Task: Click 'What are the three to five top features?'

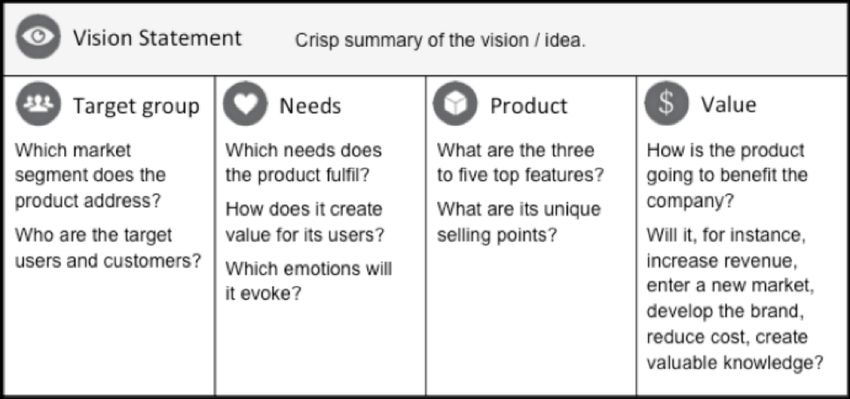Action: [x=520, y=163]
